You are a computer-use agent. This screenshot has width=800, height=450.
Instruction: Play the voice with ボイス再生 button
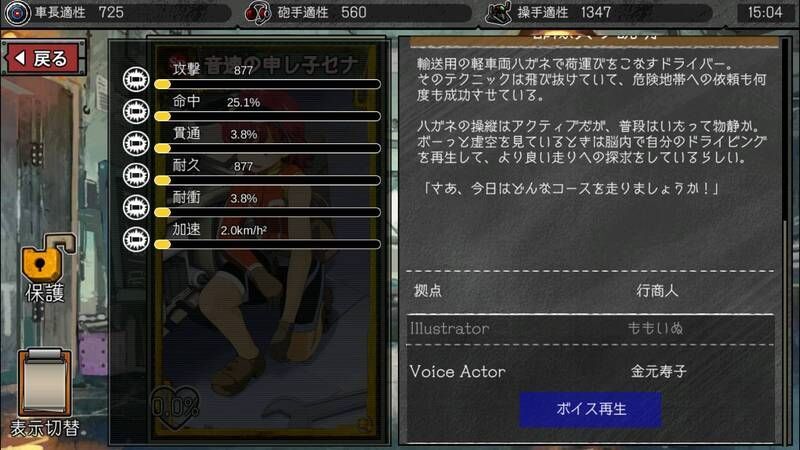590,409
